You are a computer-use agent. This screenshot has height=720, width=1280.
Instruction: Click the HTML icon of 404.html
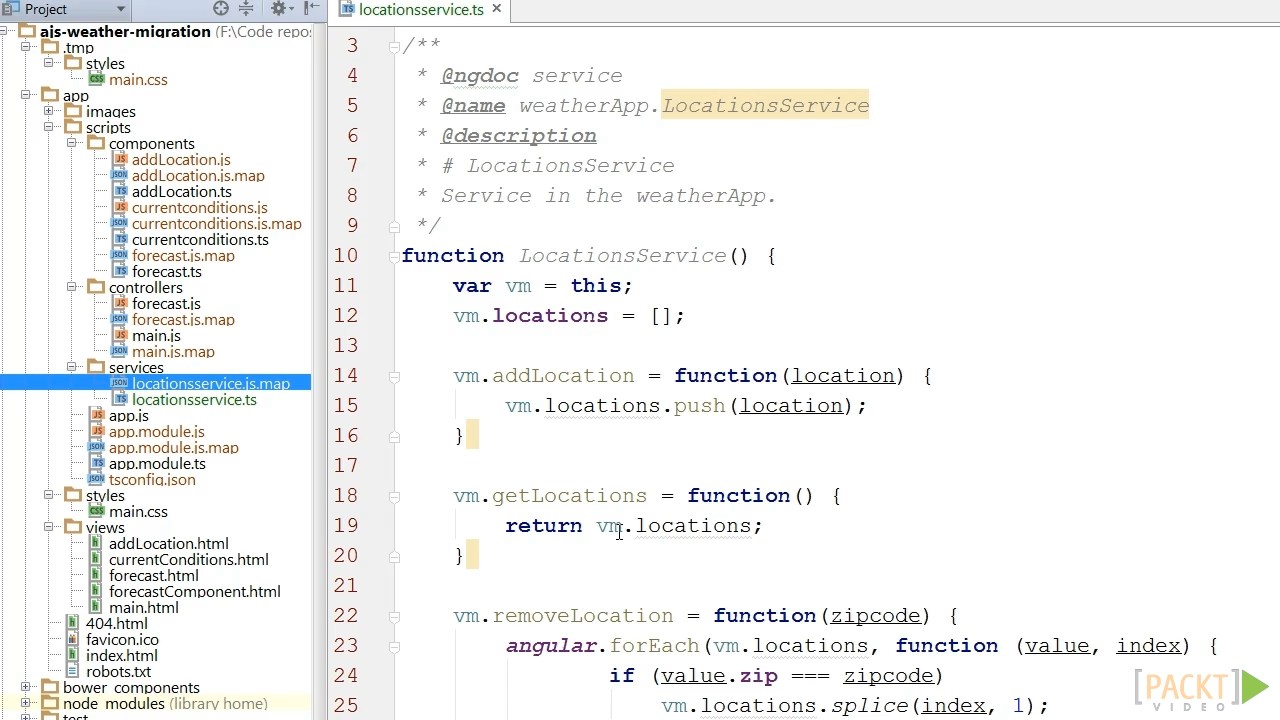click(74, 623)
